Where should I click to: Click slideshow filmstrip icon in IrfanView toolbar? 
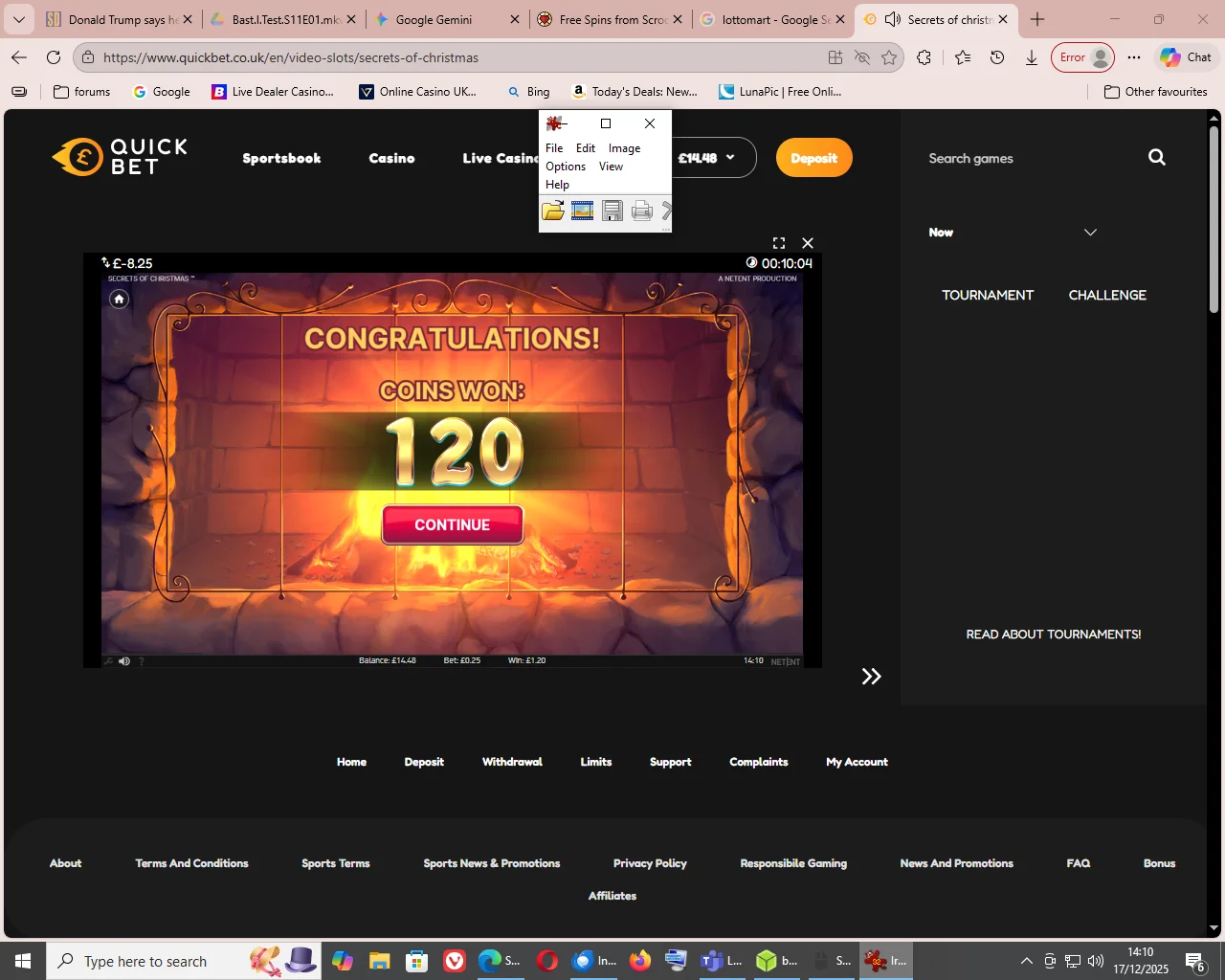click(x=582, y=212)
